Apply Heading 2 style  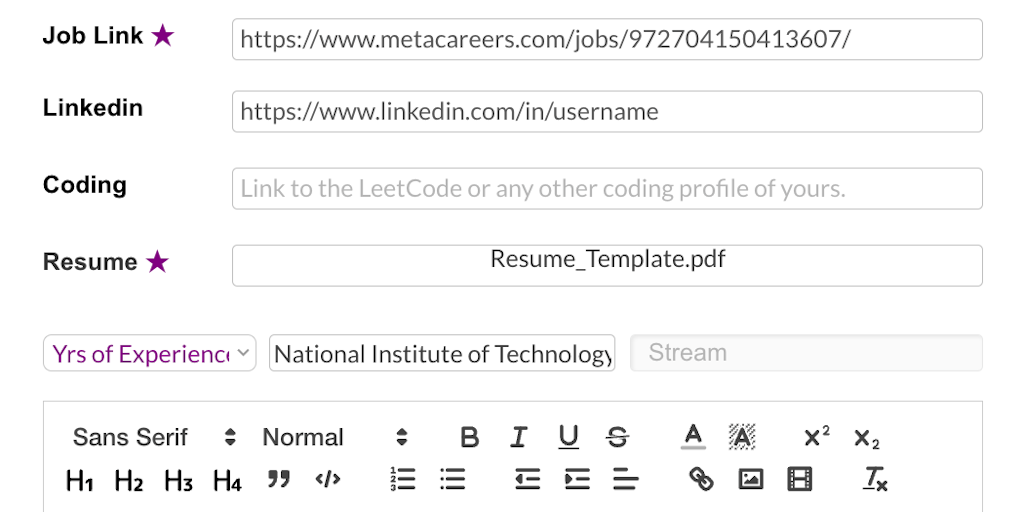point(129,481)
